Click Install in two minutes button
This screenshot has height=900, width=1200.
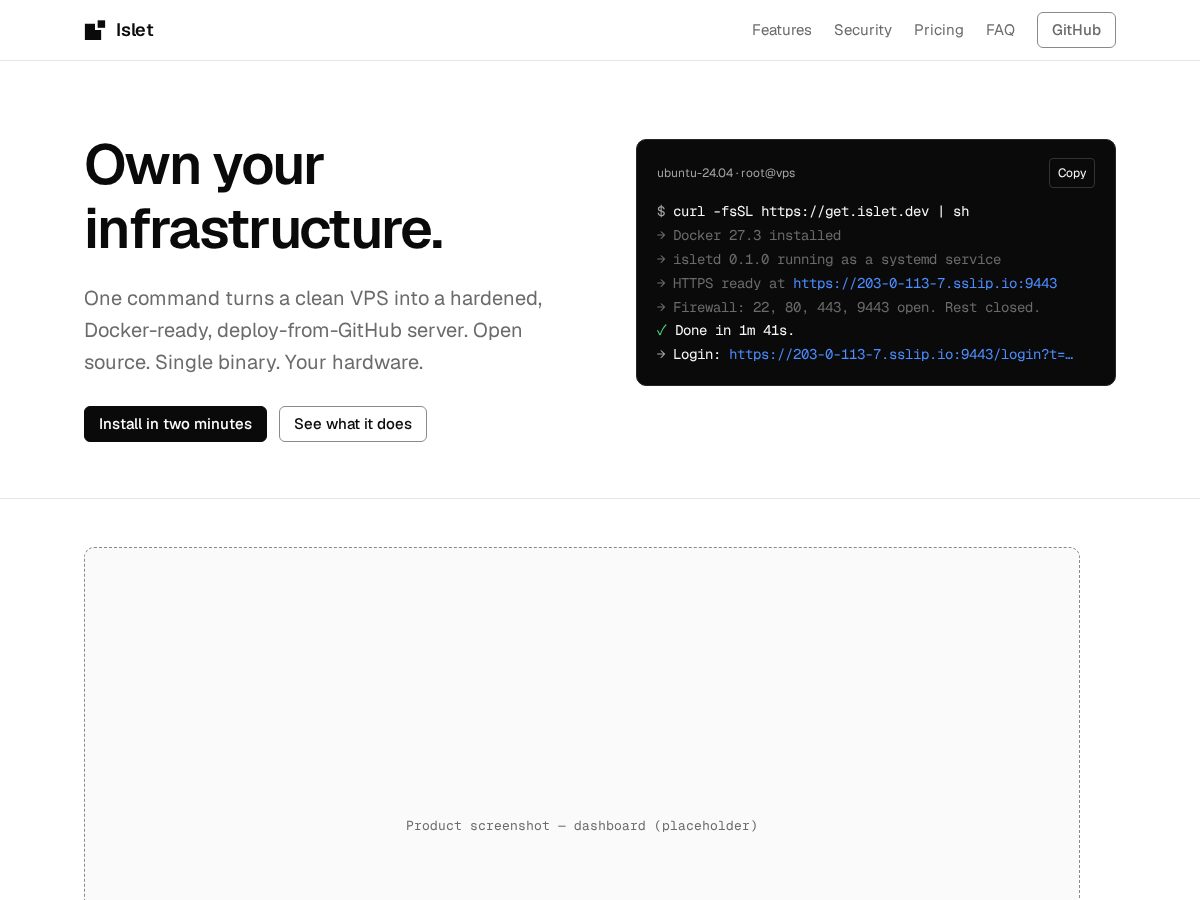click(175, 424)
